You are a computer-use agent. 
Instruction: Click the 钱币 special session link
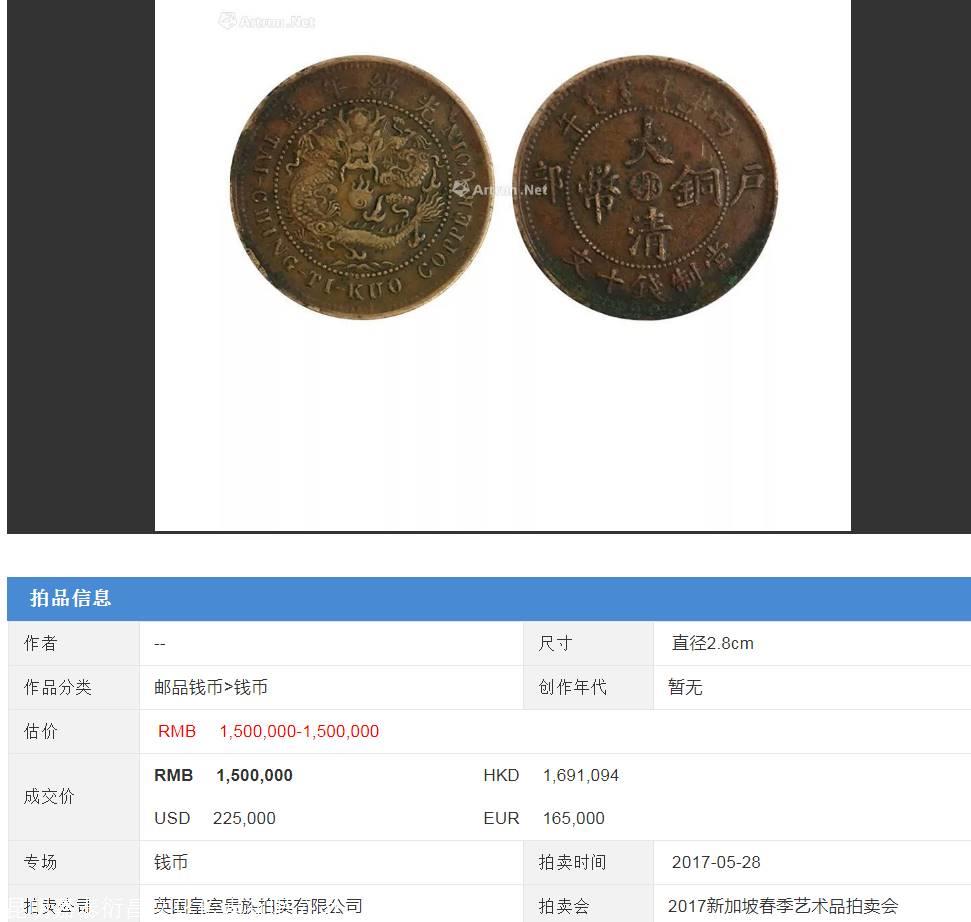point(171,862)
